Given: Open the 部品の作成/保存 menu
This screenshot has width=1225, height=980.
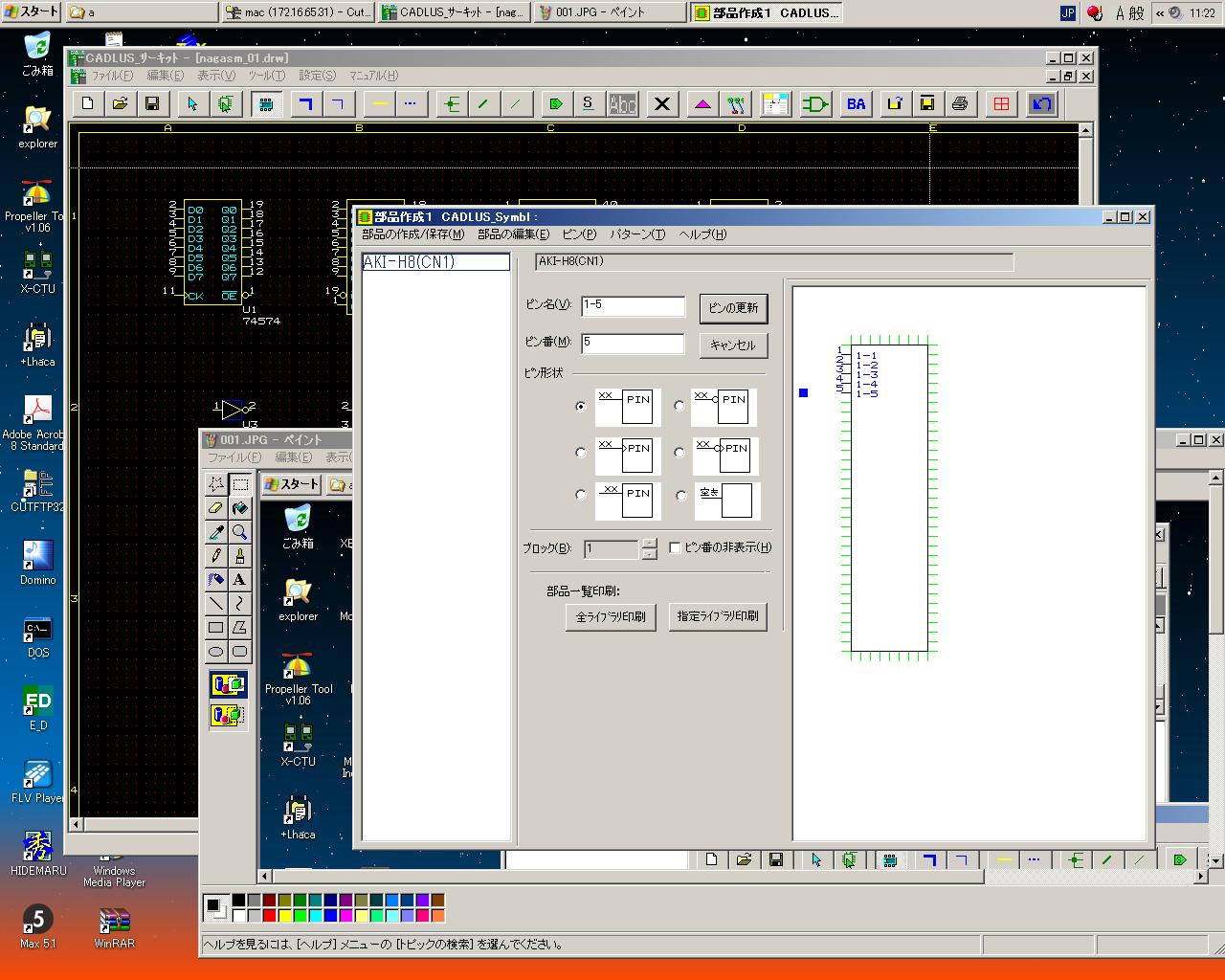Looking at the screenshot, I should (412, 234).
